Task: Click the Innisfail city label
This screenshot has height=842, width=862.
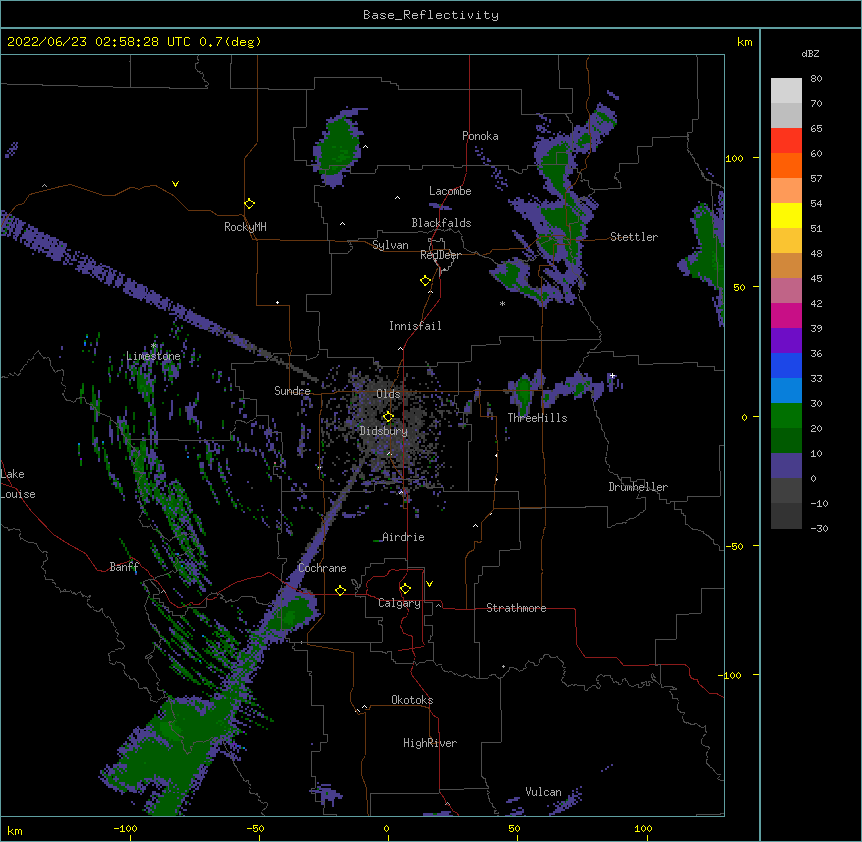Action: (x=415, y=326)
